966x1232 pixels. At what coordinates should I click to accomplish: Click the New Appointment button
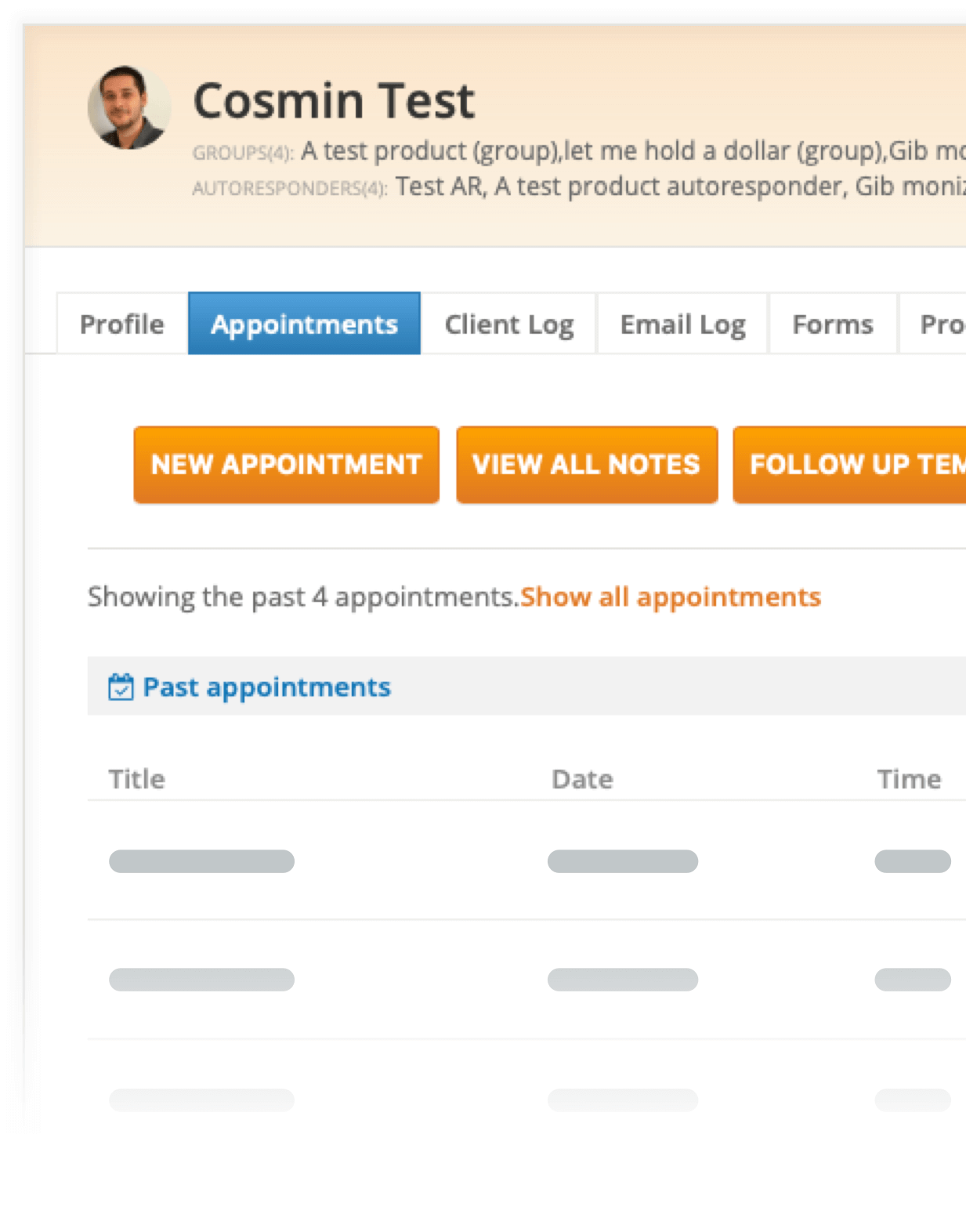pos(287,465)
